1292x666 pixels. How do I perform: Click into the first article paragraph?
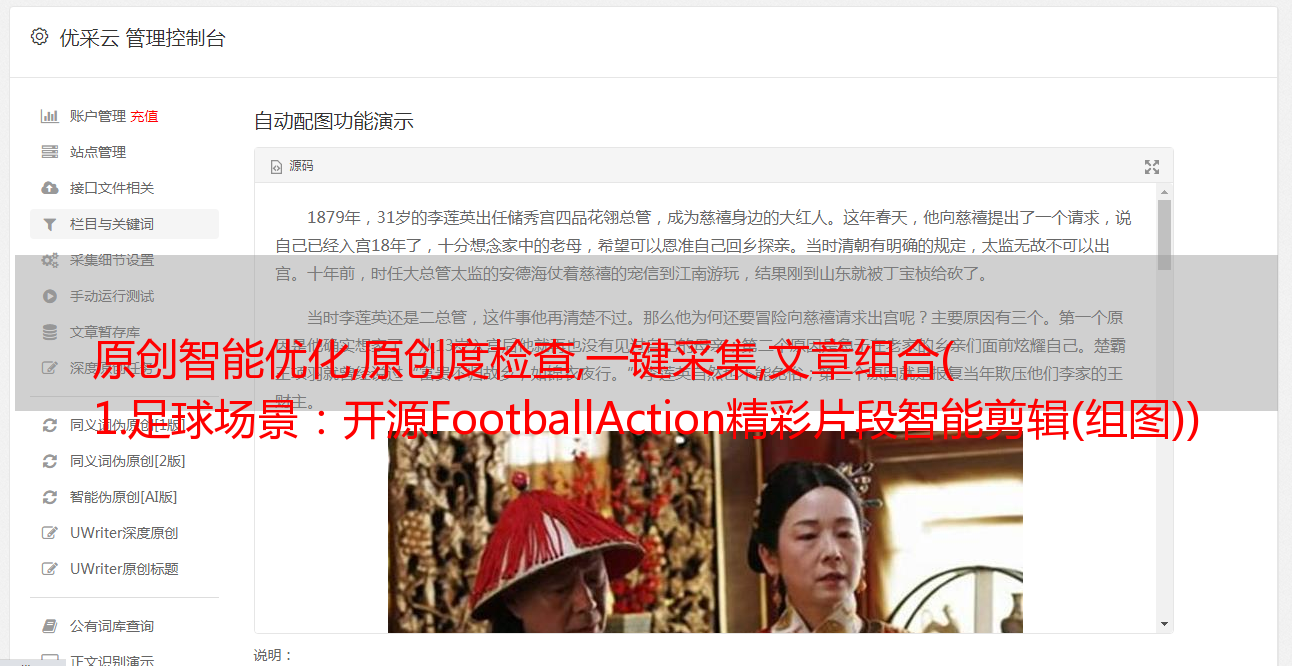coord(704,245)
